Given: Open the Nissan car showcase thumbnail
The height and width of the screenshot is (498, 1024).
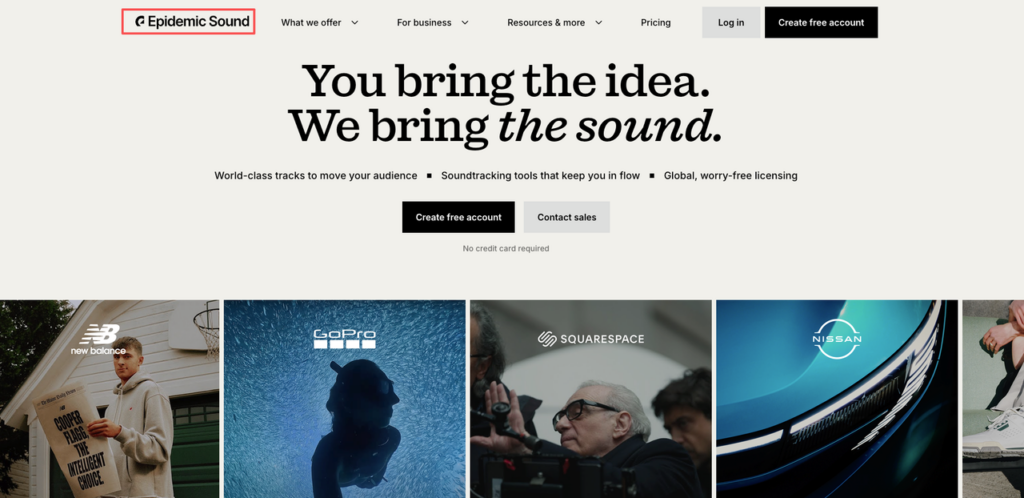Looking at the screenshot, I should point(837,399).
